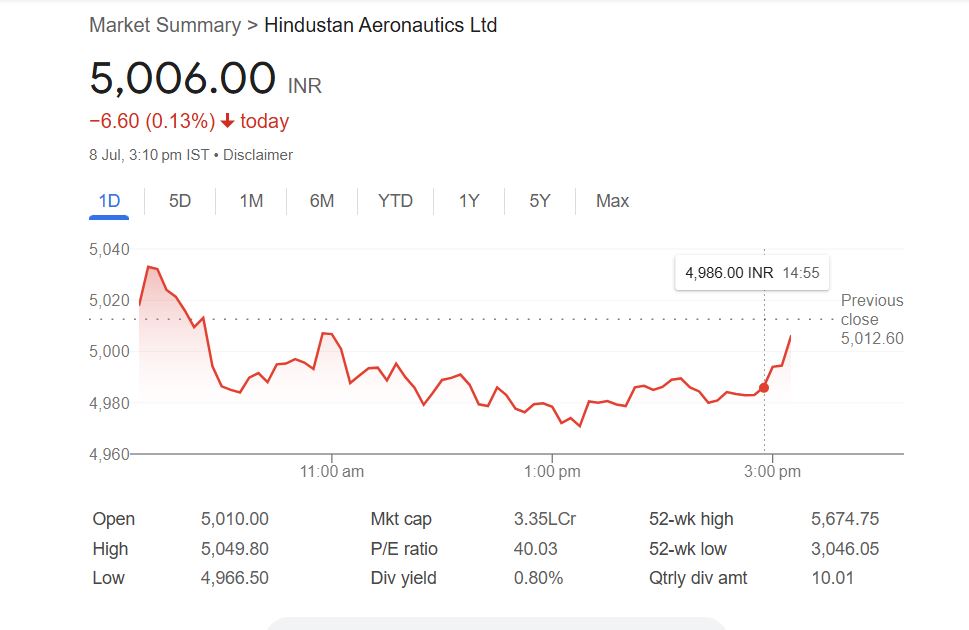Open the Disclaimer link
The height and width of the screenshot is (630, 969).
(x=258, y=155)
